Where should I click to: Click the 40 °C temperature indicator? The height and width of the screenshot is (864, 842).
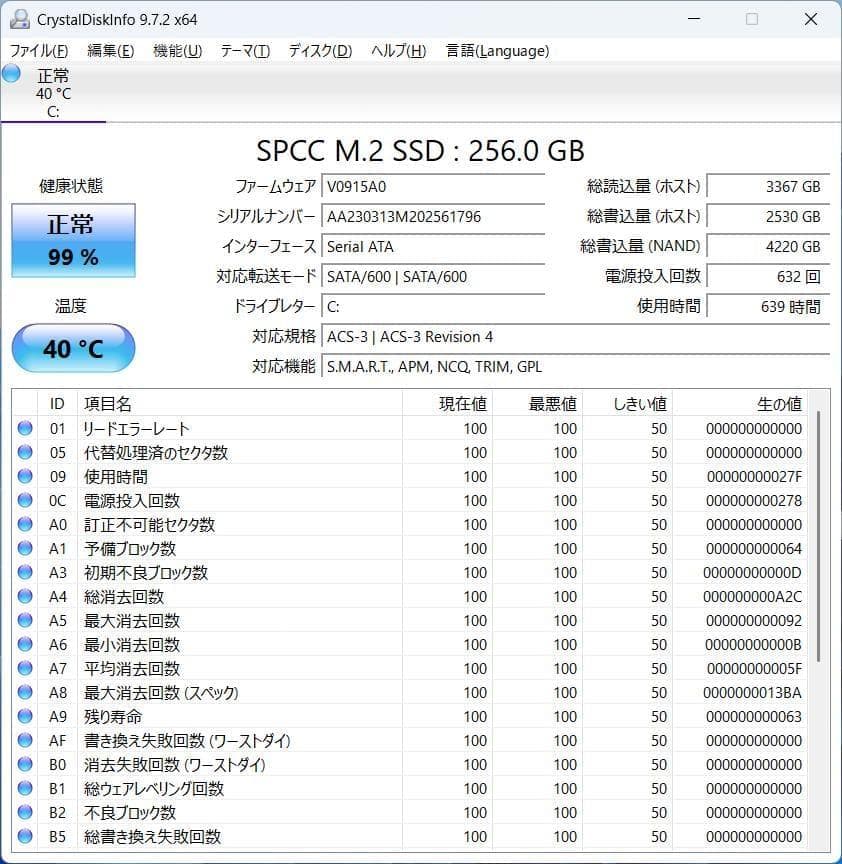click(x=72, y=348)
